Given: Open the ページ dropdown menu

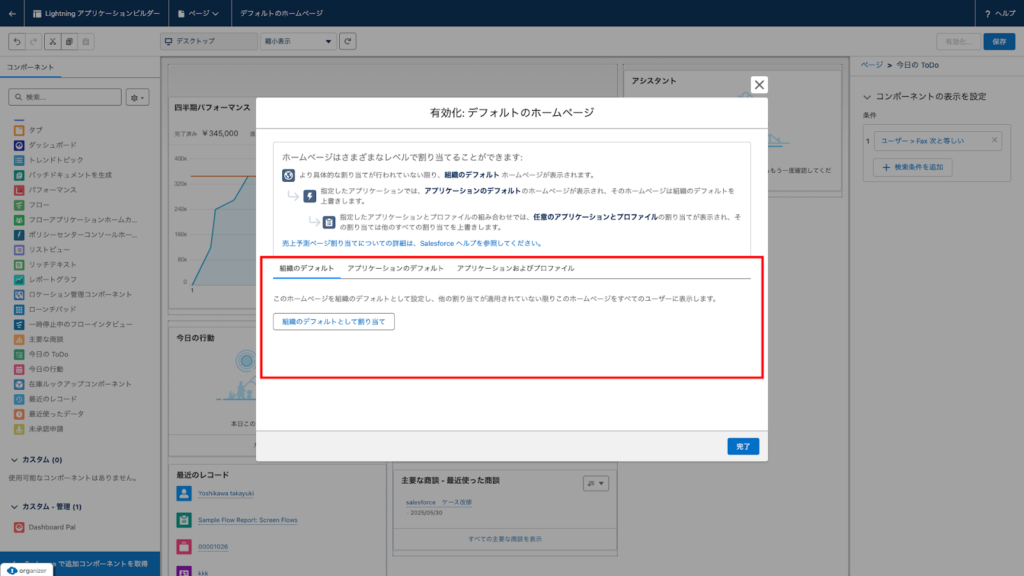Looking at the screenshot, I should tap(198, 13).
